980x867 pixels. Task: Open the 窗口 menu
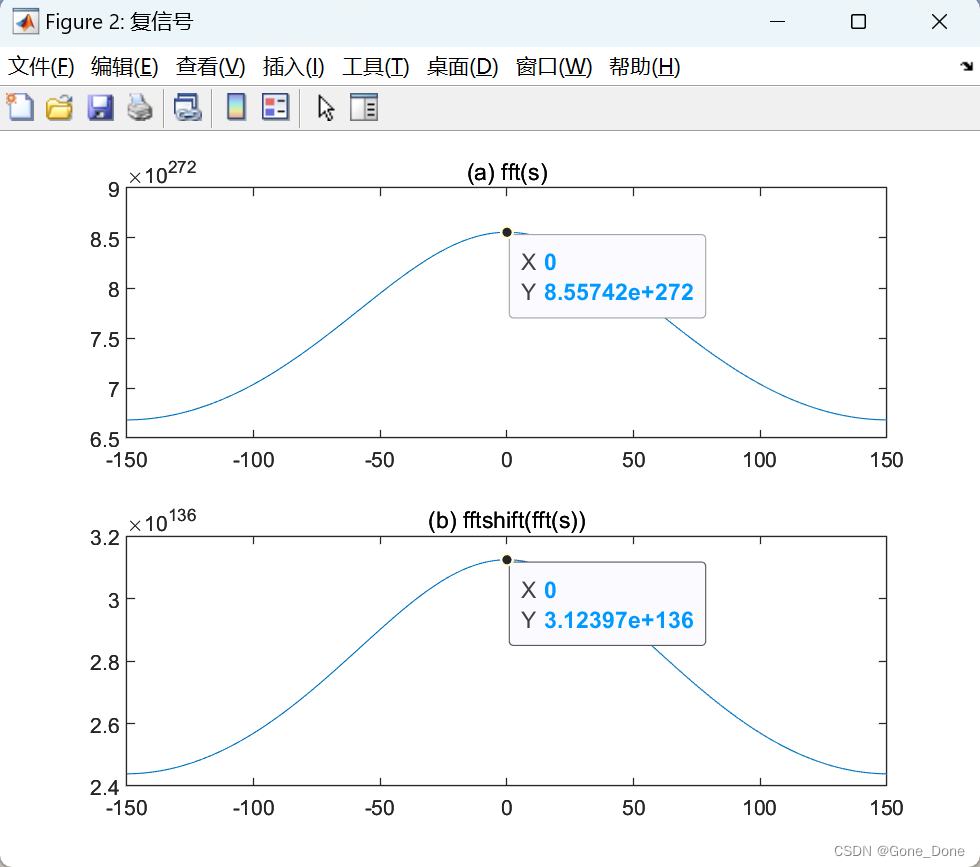coord(553,67)
